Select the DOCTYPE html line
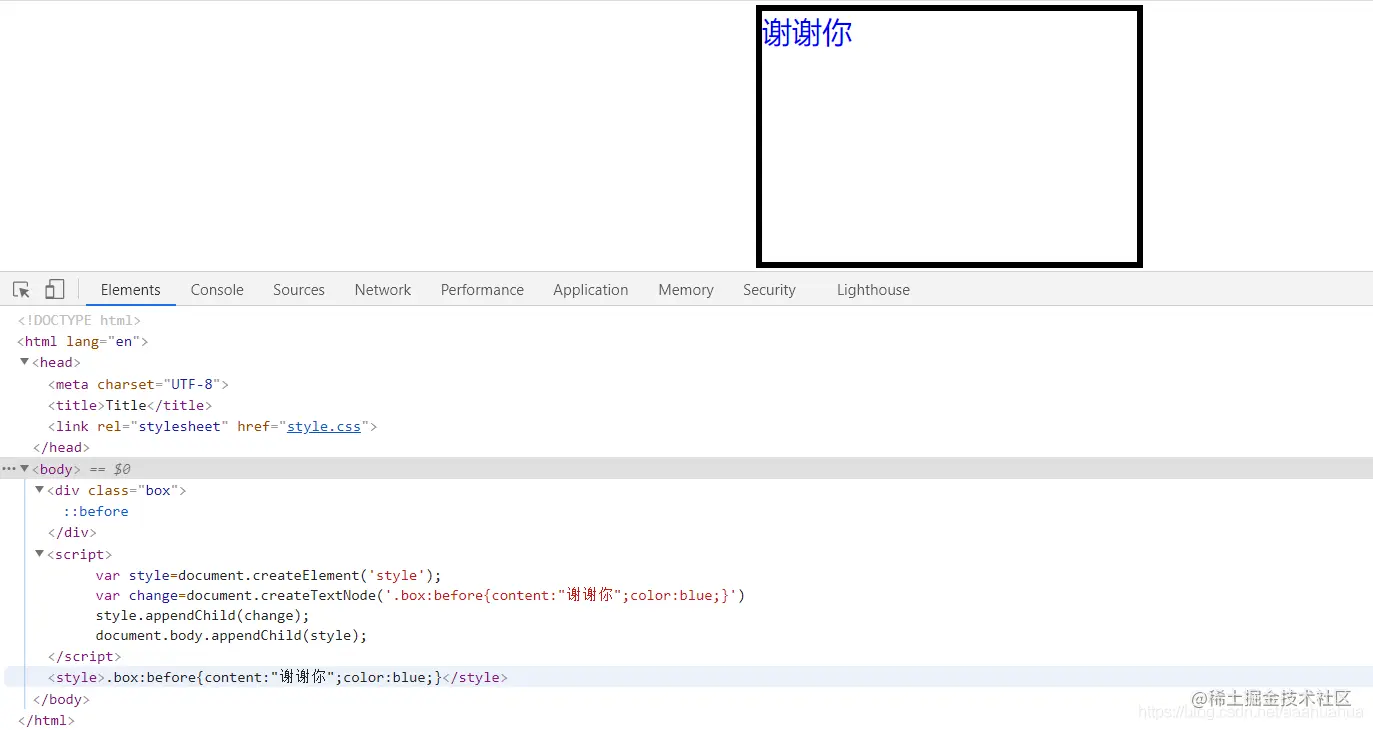This screenshot has width=1373, height=730. coord(79,320)
